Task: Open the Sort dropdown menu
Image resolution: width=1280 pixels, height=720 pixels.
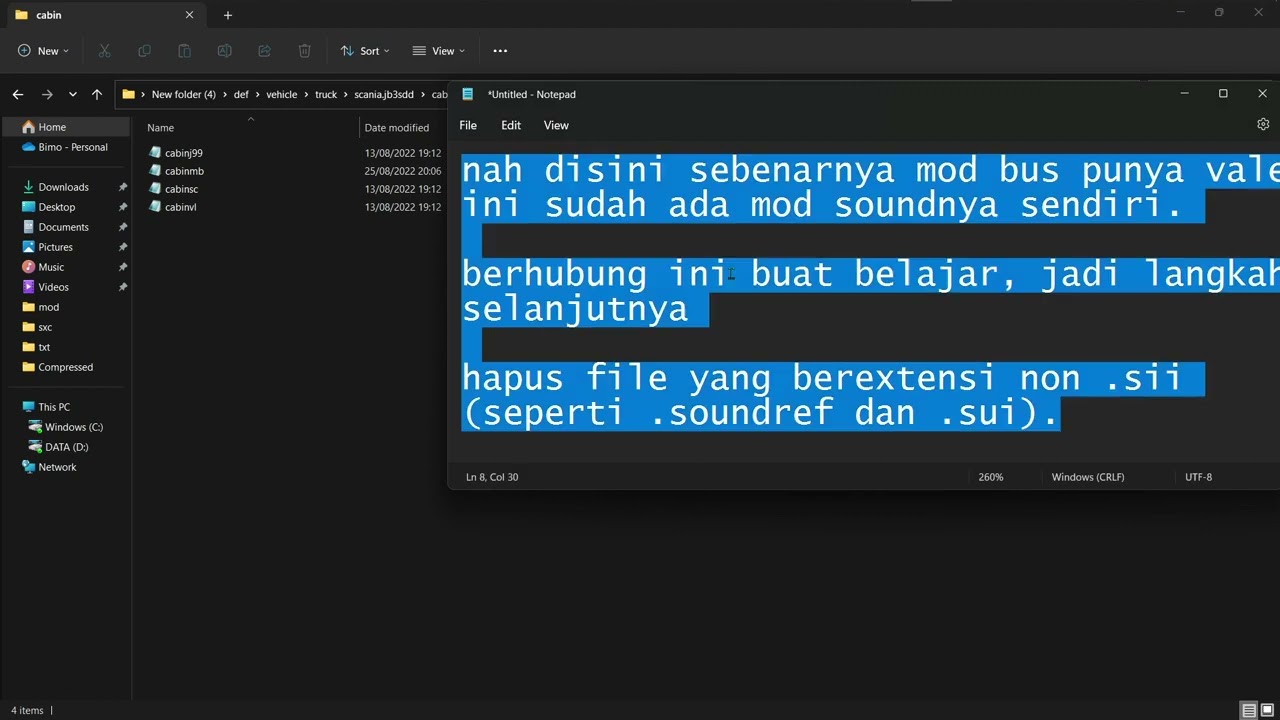Action: [x=365, y=51]
